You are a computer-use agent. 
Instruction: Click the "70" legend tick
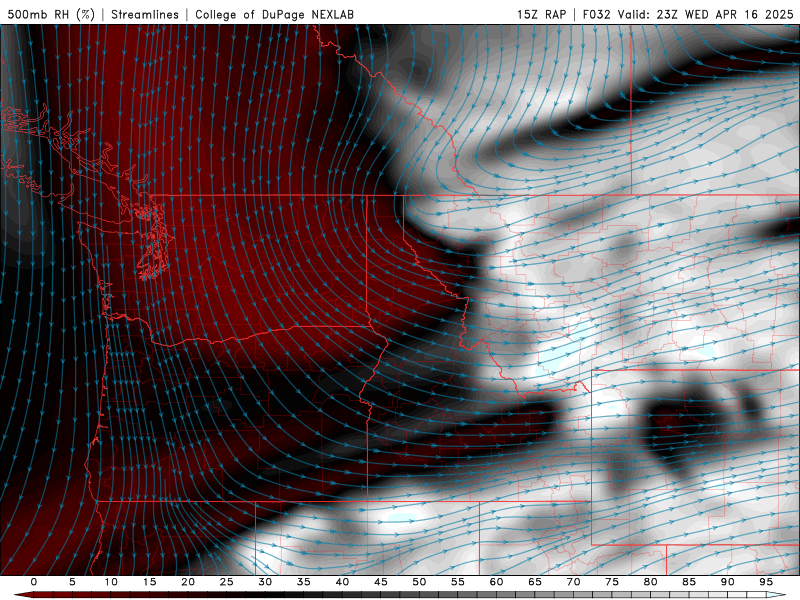(573, 582)
